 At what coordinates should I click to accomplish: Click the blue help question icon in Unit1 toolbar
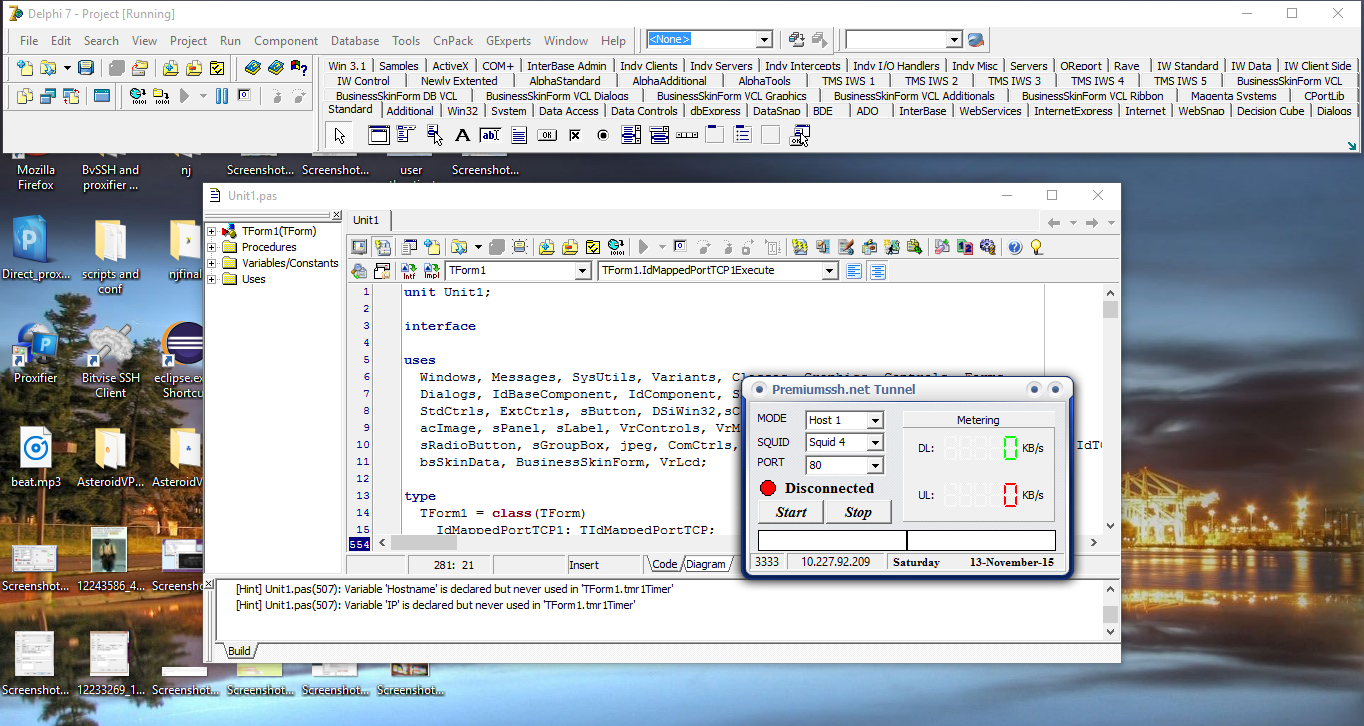pos(1015,247)
